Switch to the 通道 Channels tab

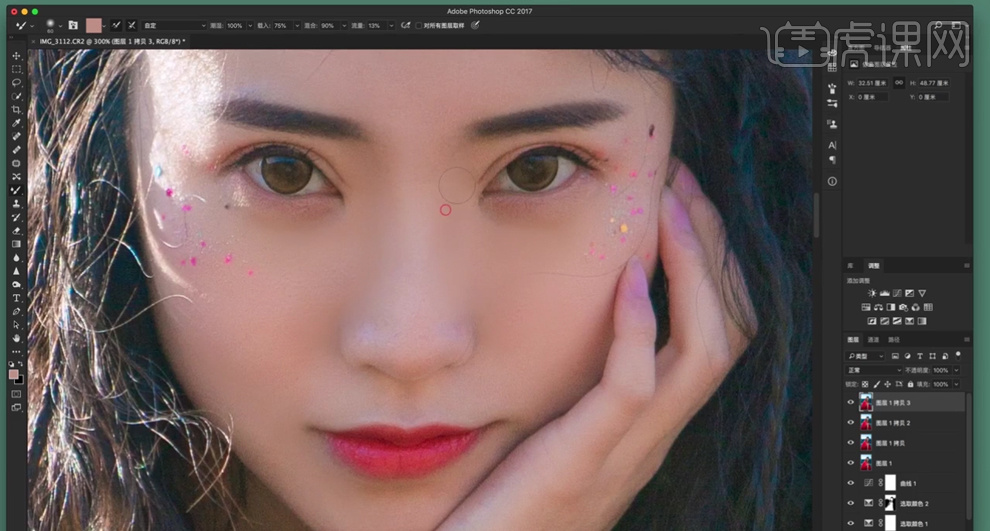873,340
